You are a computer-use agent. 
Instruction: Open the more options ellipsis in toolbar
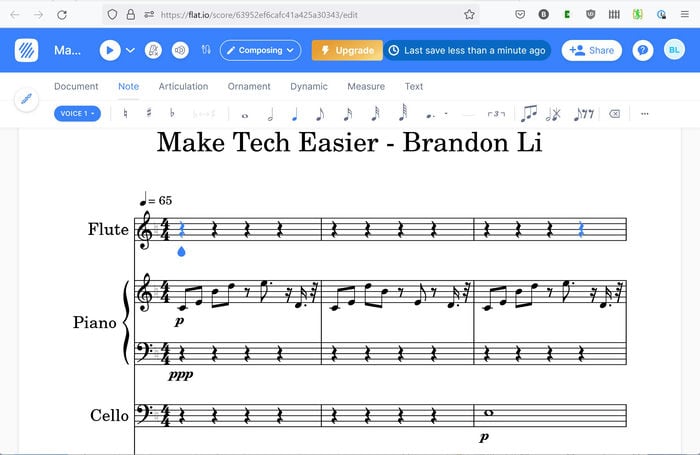click(x=645, y=114)
